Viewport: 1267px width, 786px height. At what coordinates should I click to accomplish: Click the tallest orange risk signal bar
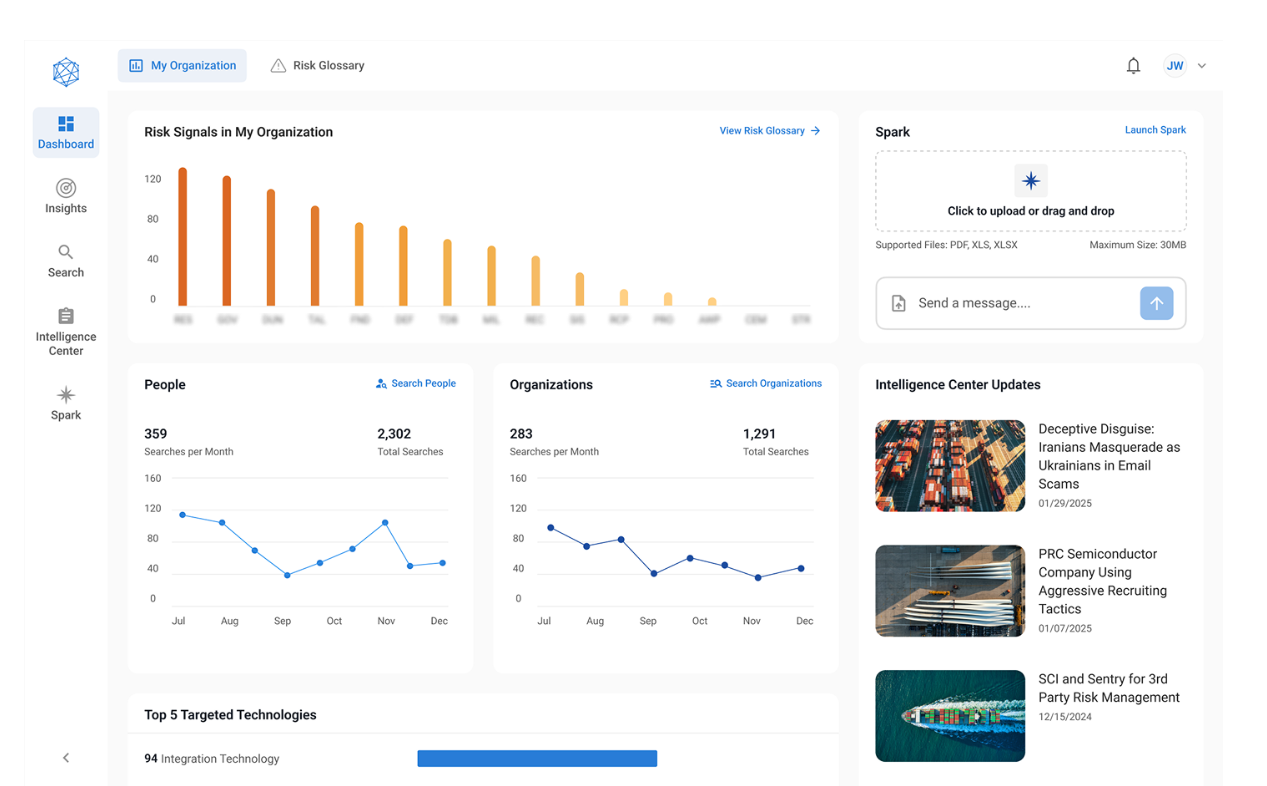coord(183,237)
